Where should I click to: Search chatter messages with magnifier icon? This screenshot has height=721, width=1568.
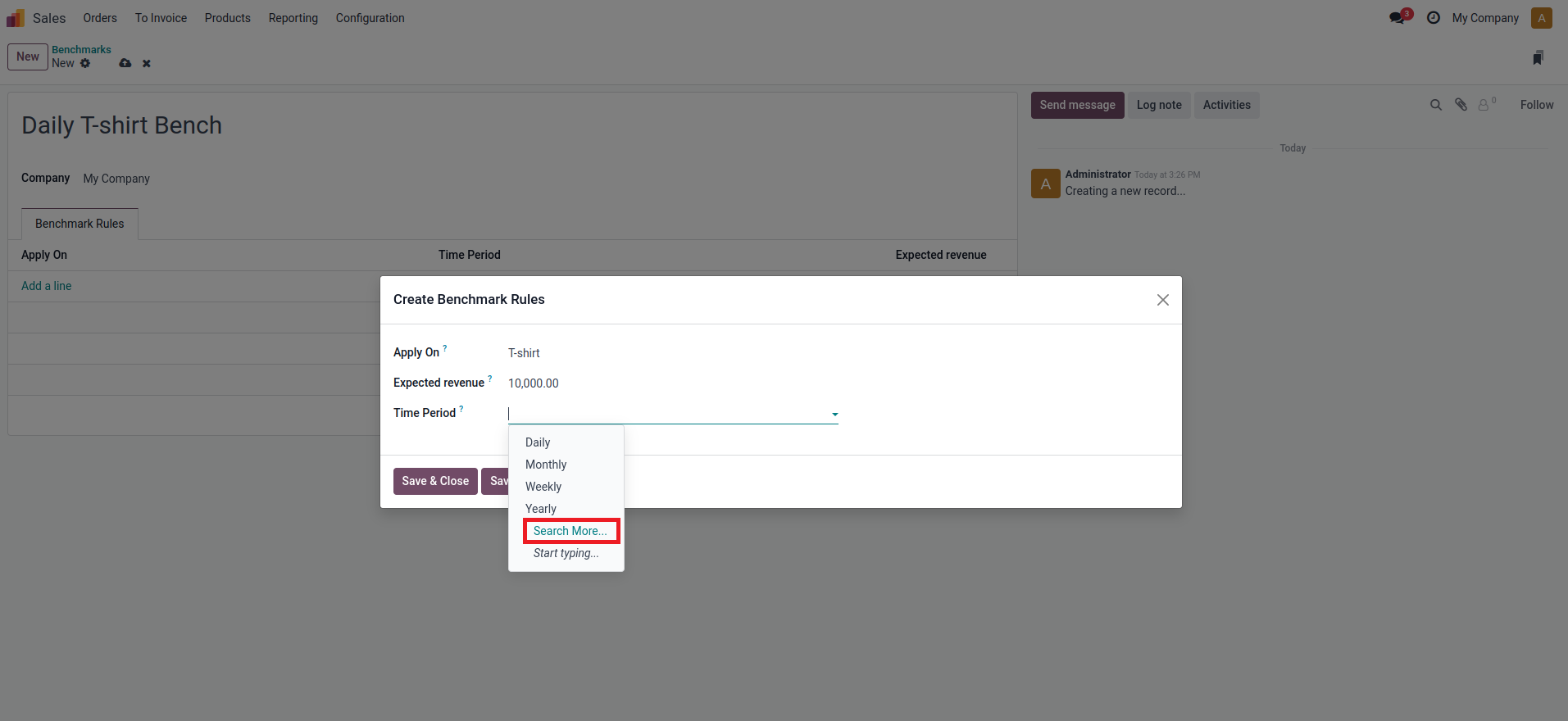[1436, 105]
